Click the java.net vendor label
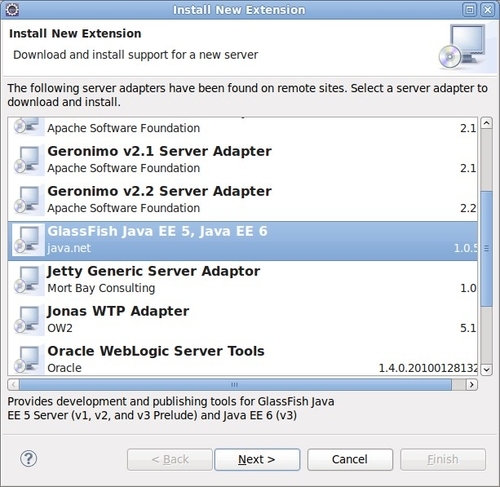 [x=69, y=248]
